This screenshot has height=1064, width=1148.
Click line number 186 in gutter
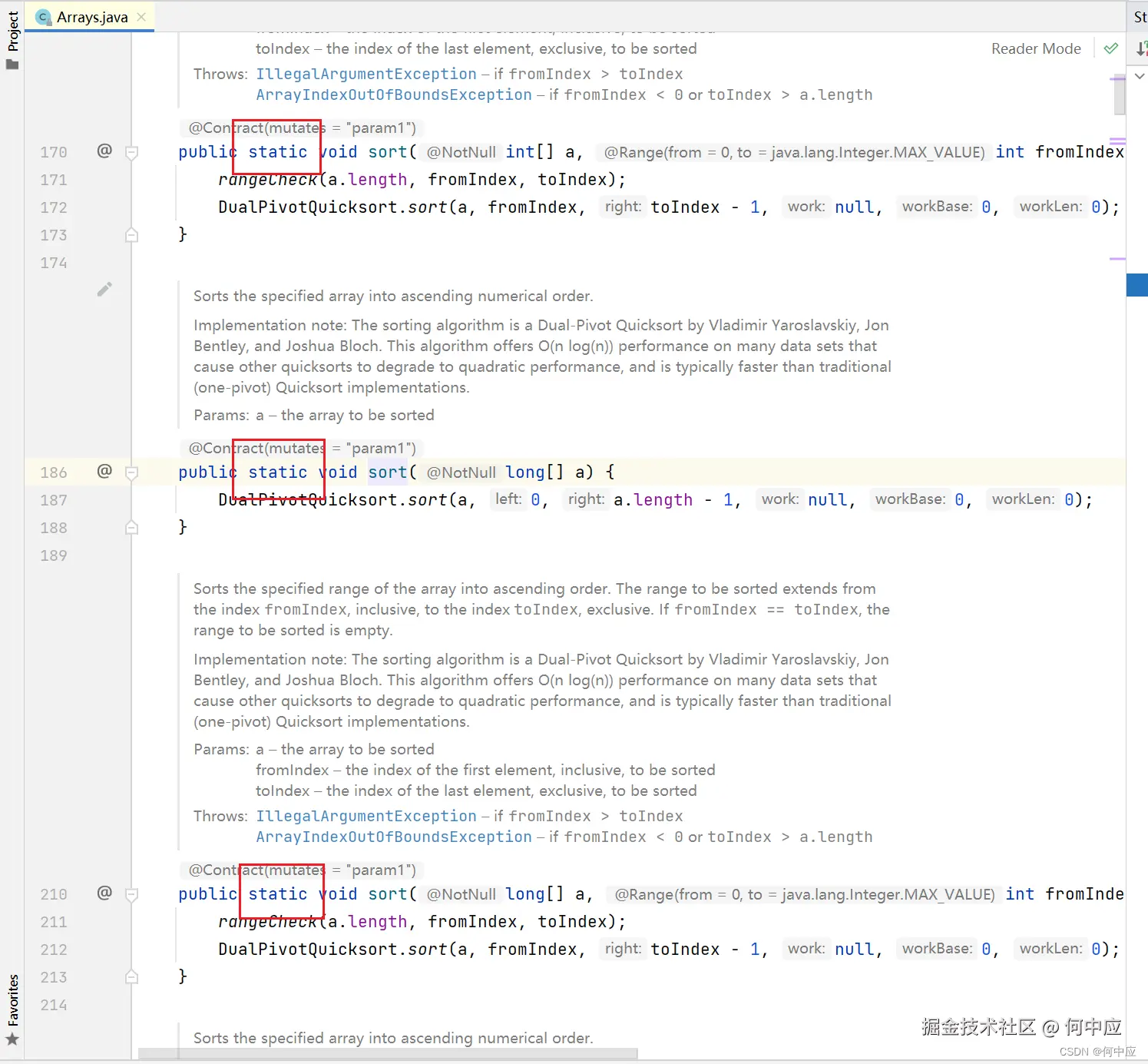(x=54, y=472)
